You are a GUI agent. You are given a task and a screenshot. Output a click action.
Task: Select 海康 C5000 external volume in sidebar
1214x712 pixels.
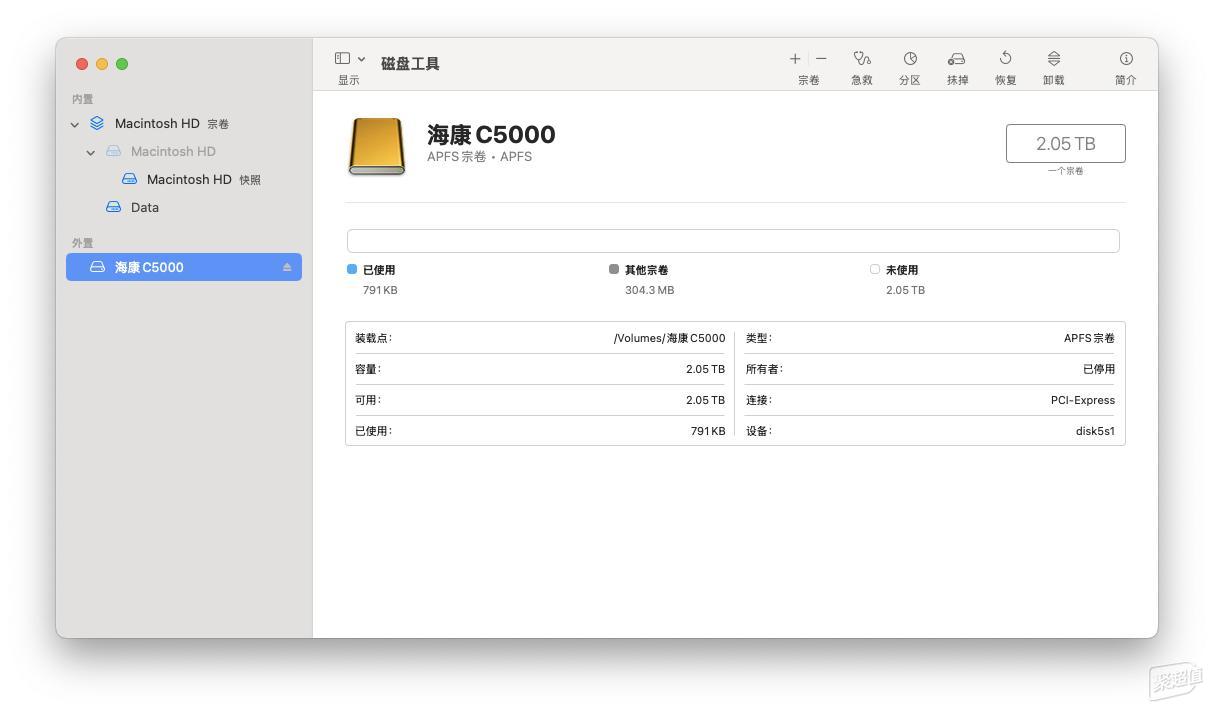coord(184,267)
